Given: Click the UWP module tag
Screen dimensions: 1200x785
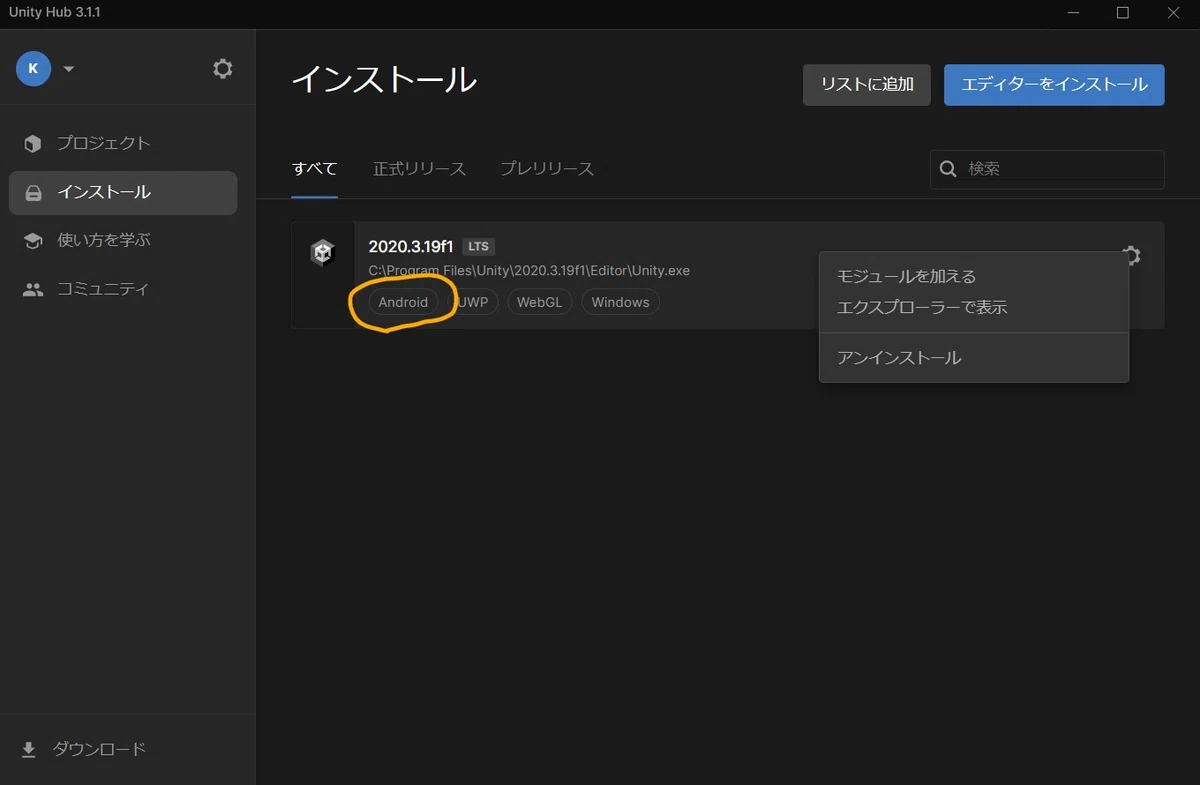Looking at the screenshot, I should 472,302.
